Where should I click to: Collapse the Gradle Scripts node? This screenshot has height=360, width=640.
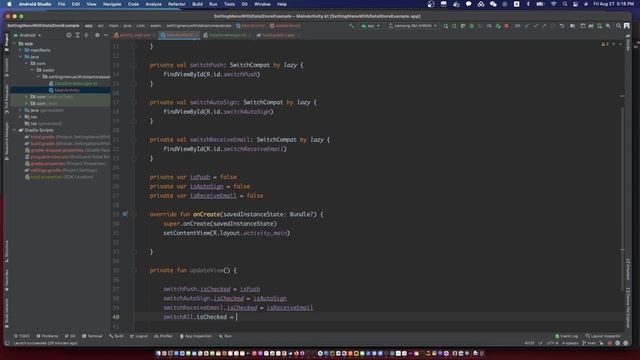pyautogui.click(x=15, y=130)
